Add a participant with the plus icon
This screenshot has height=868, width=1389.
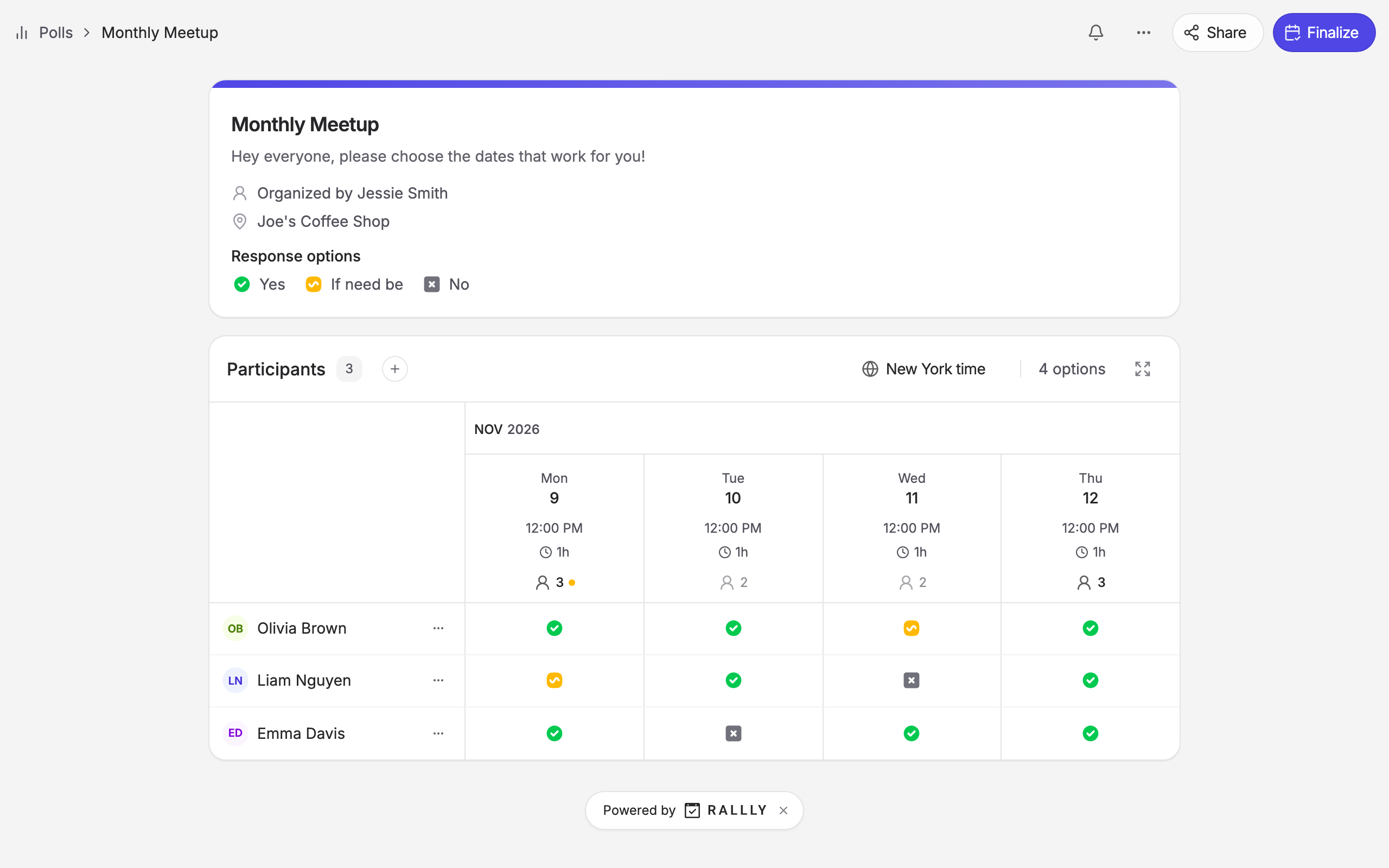395,368
